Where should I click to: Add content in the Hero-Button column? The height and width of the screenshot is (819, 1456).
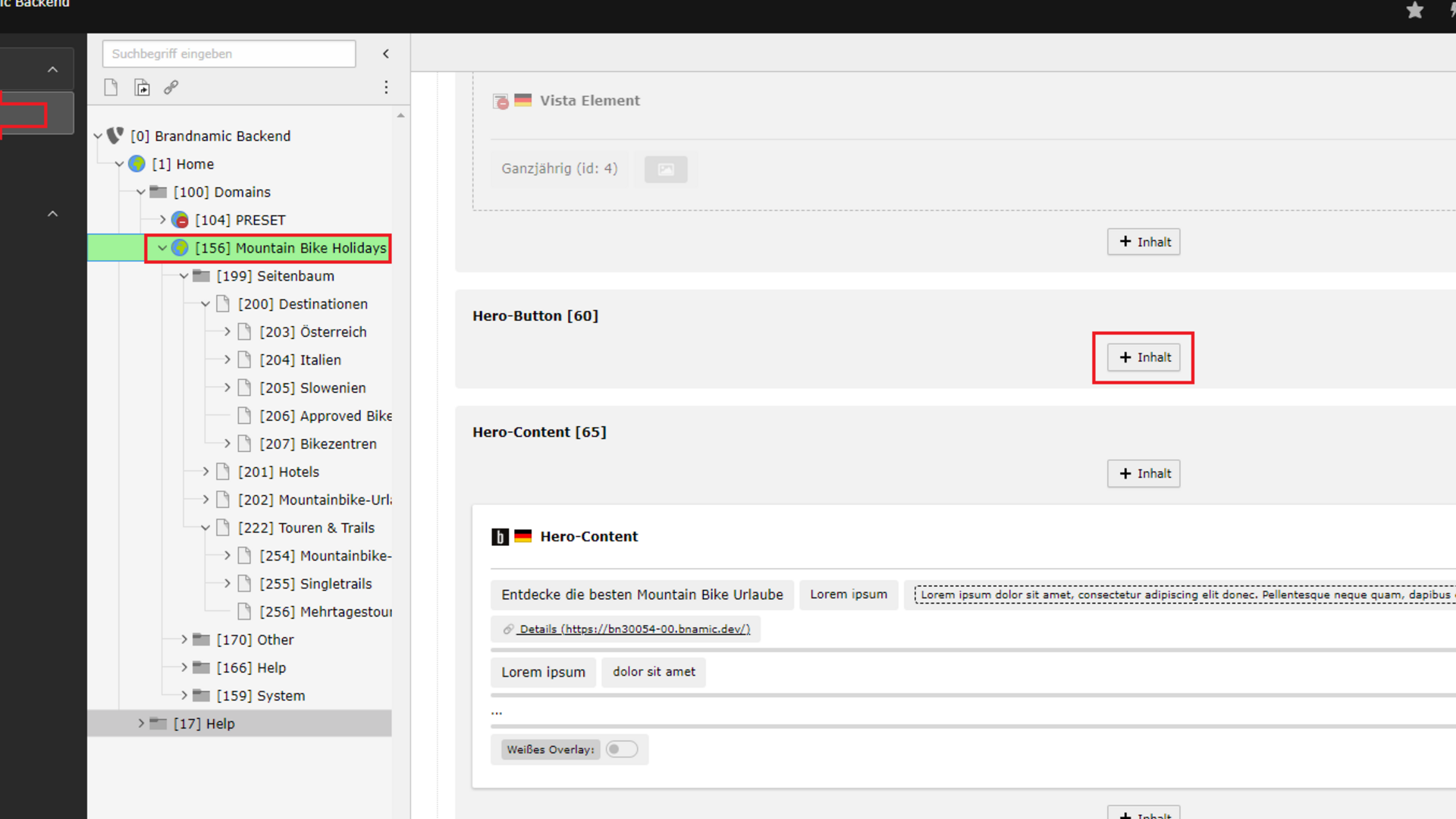tap(1143, 357)
